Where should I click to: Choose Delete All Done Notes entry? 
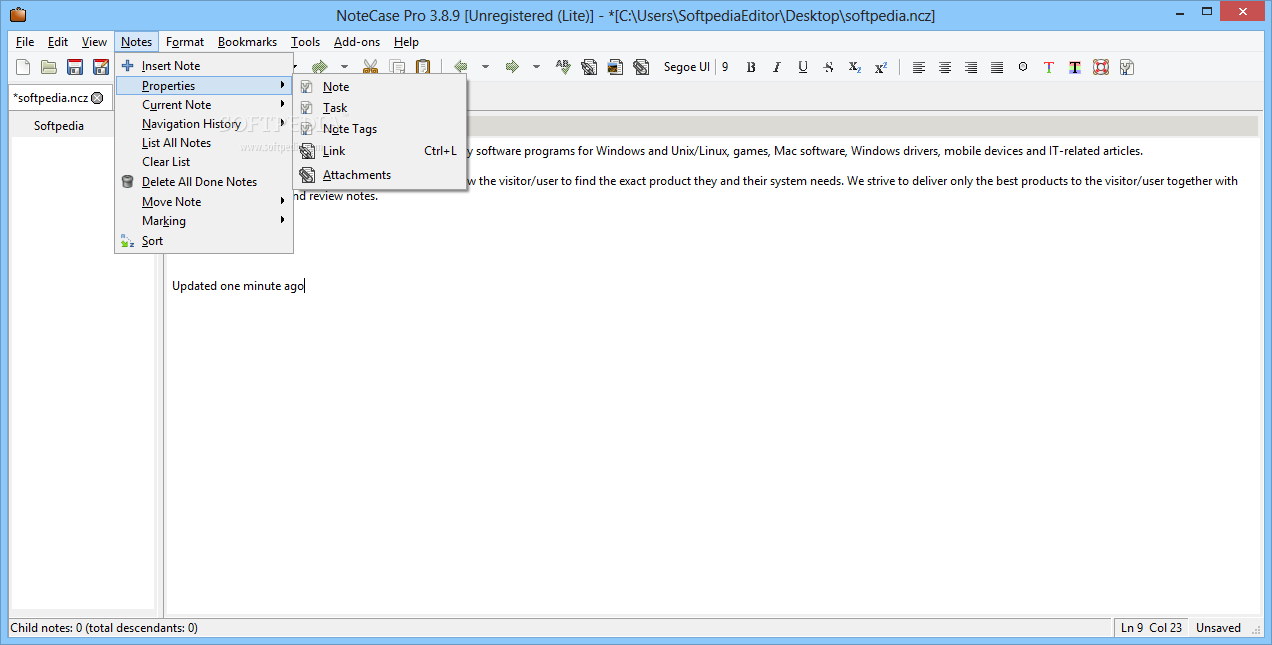[204, 182]
